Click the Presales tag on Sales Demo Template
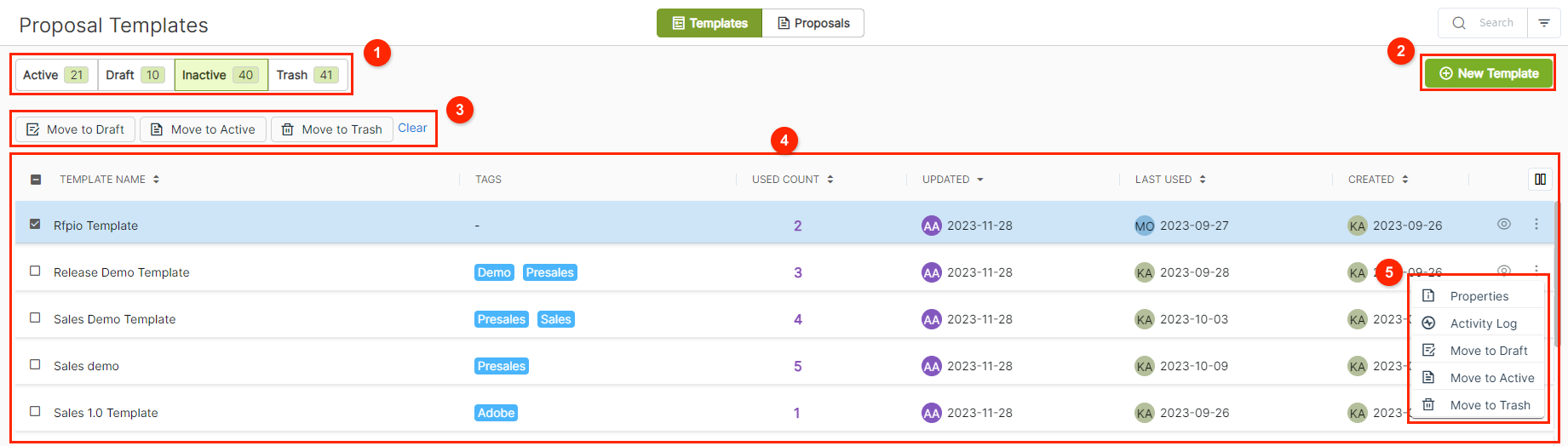Screen dimensions: 1568x446 pyautogui.click(x=502, y=319)
